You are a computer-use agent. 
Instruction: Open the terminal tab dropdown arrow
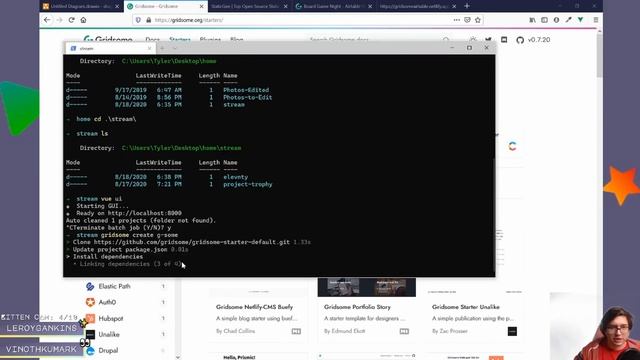(x=175, y=48)
